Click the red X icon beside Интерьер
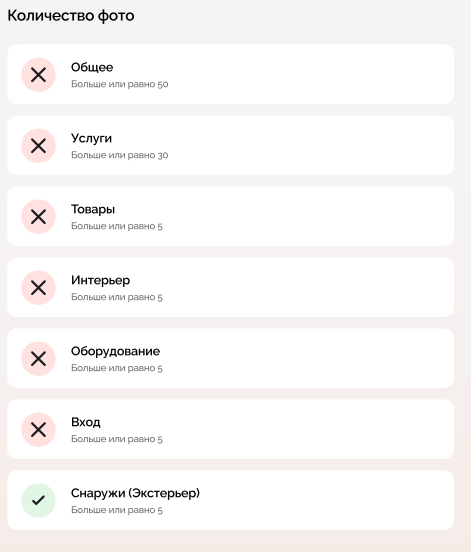 tap(38, 288)
